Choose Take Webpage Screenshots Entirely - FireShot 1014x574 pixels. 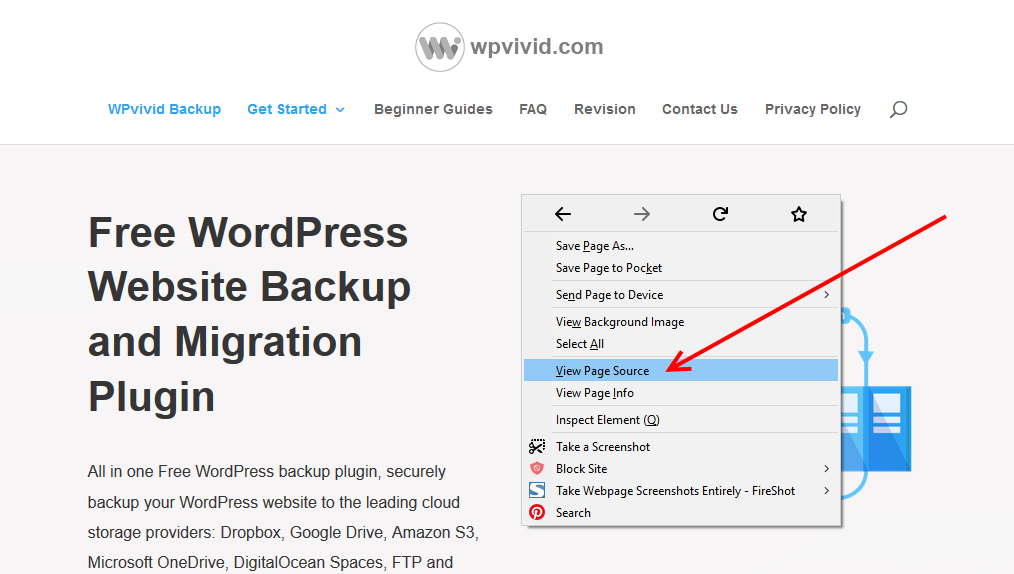point(681,491)
